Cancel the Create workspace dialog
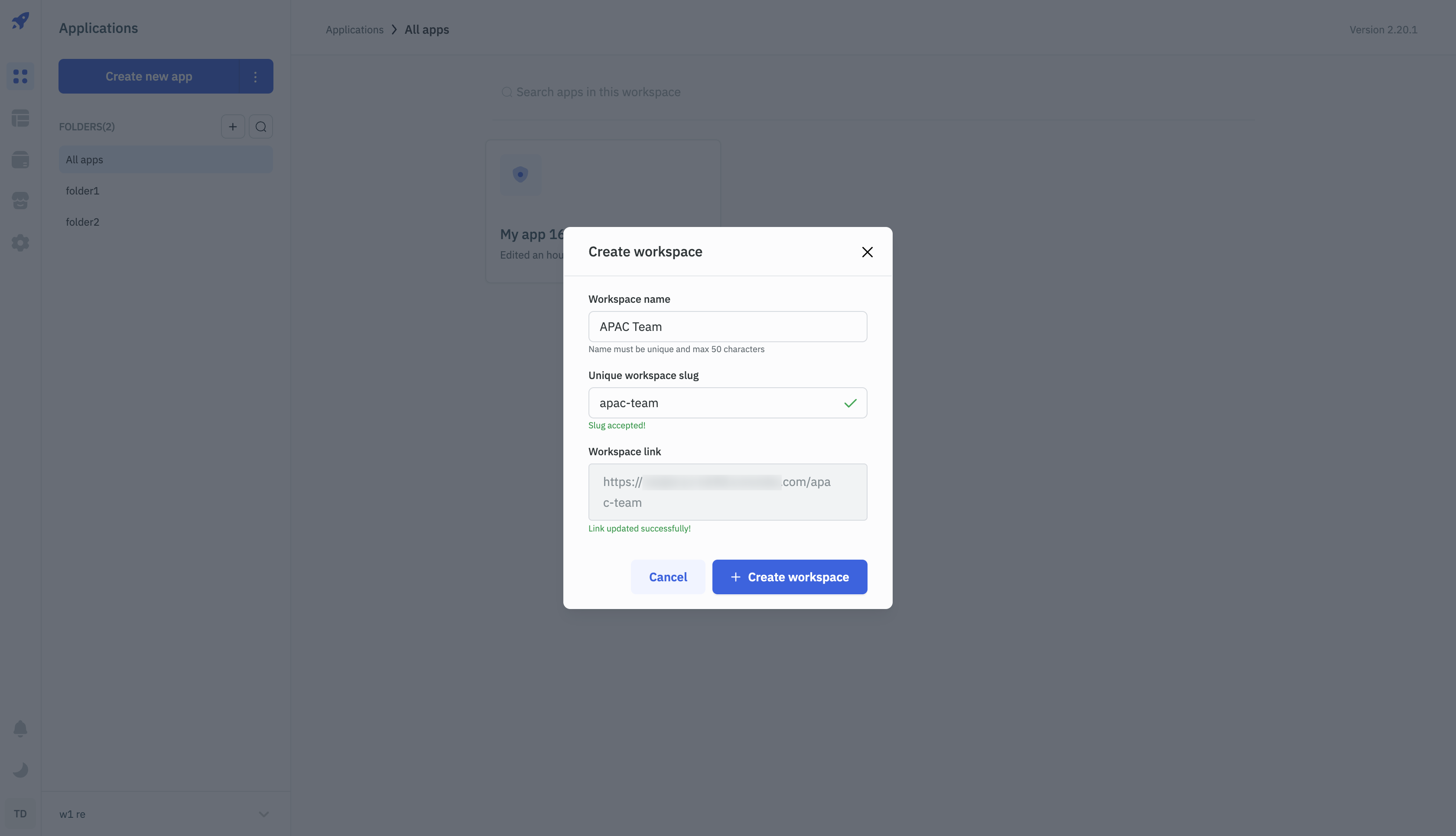 click(668, 577)
